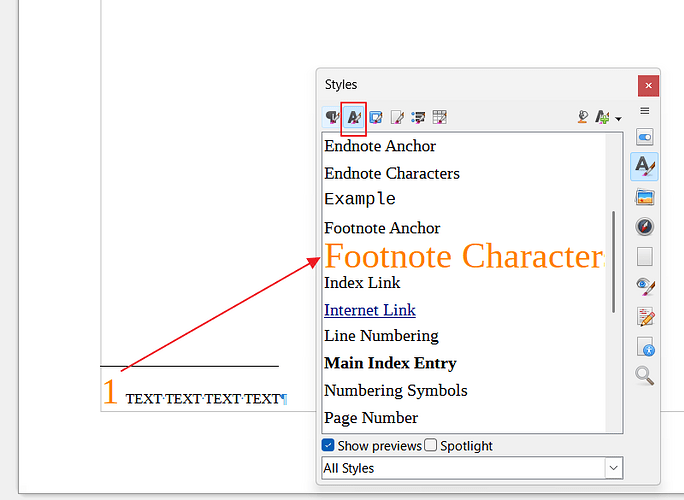The height and width of the screenshot is (500, 684).
Task: Expand the All Styles filter dropdown
Action: pyautogui.click(x=613, y=468)
